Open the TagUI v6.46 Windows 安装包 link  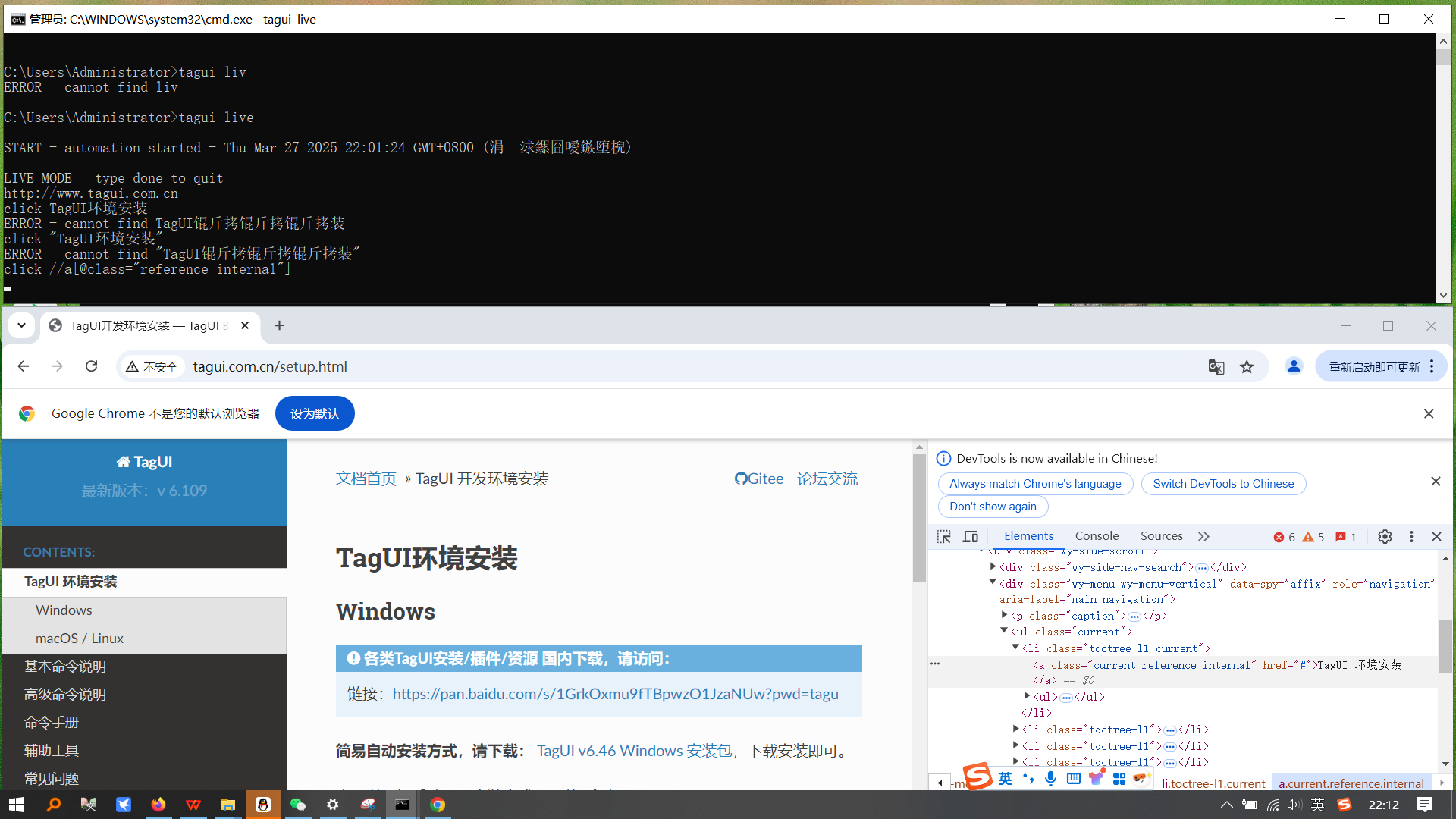(x=634, y=751)
